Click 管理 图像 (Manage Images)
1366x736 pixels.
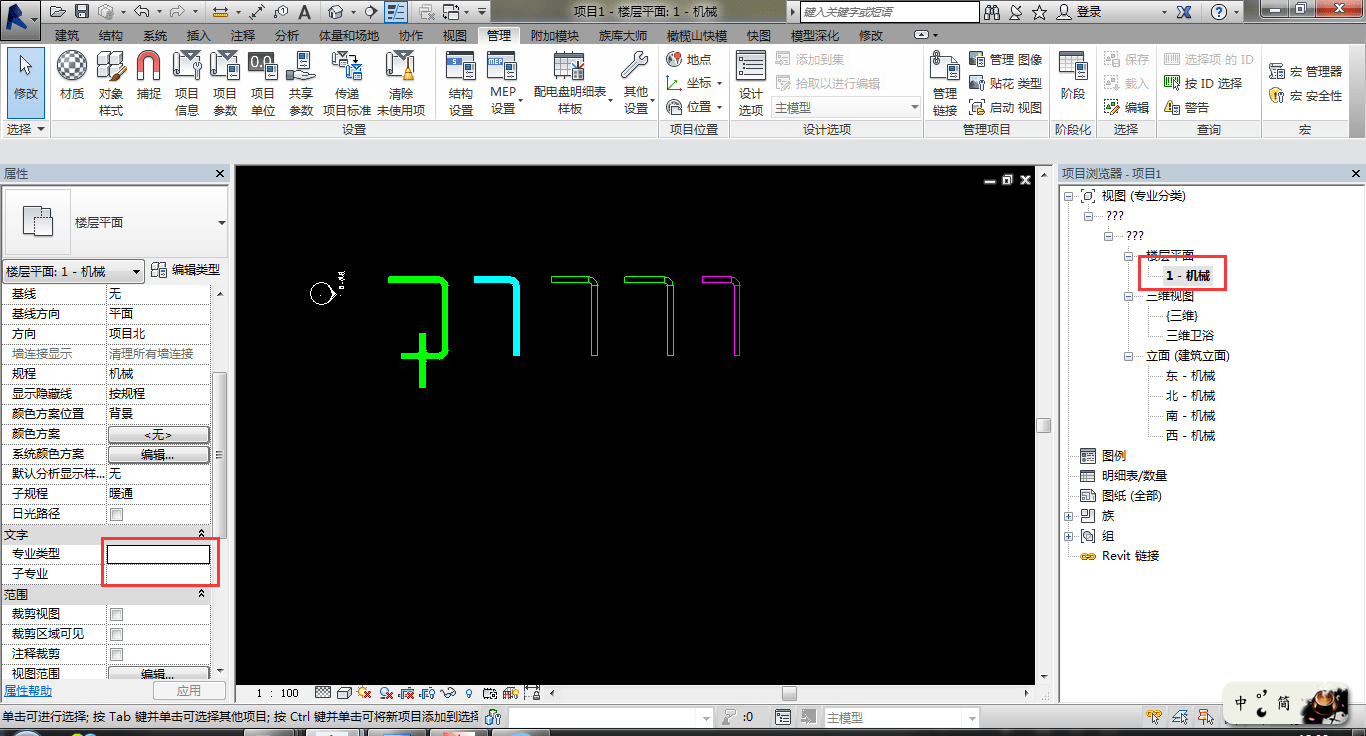pos(1006,59)
